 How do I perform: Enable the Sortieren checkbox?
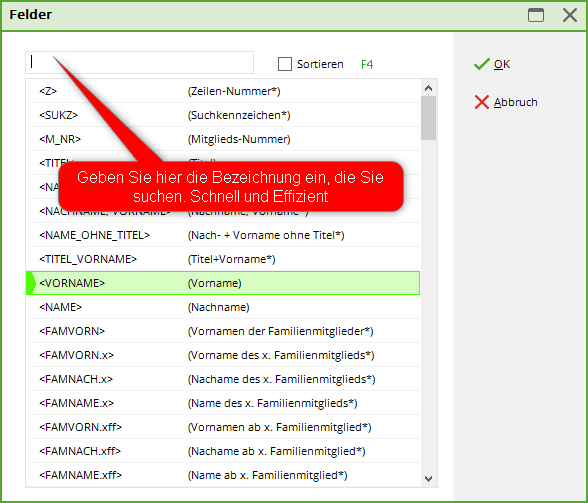click(285, 64)
